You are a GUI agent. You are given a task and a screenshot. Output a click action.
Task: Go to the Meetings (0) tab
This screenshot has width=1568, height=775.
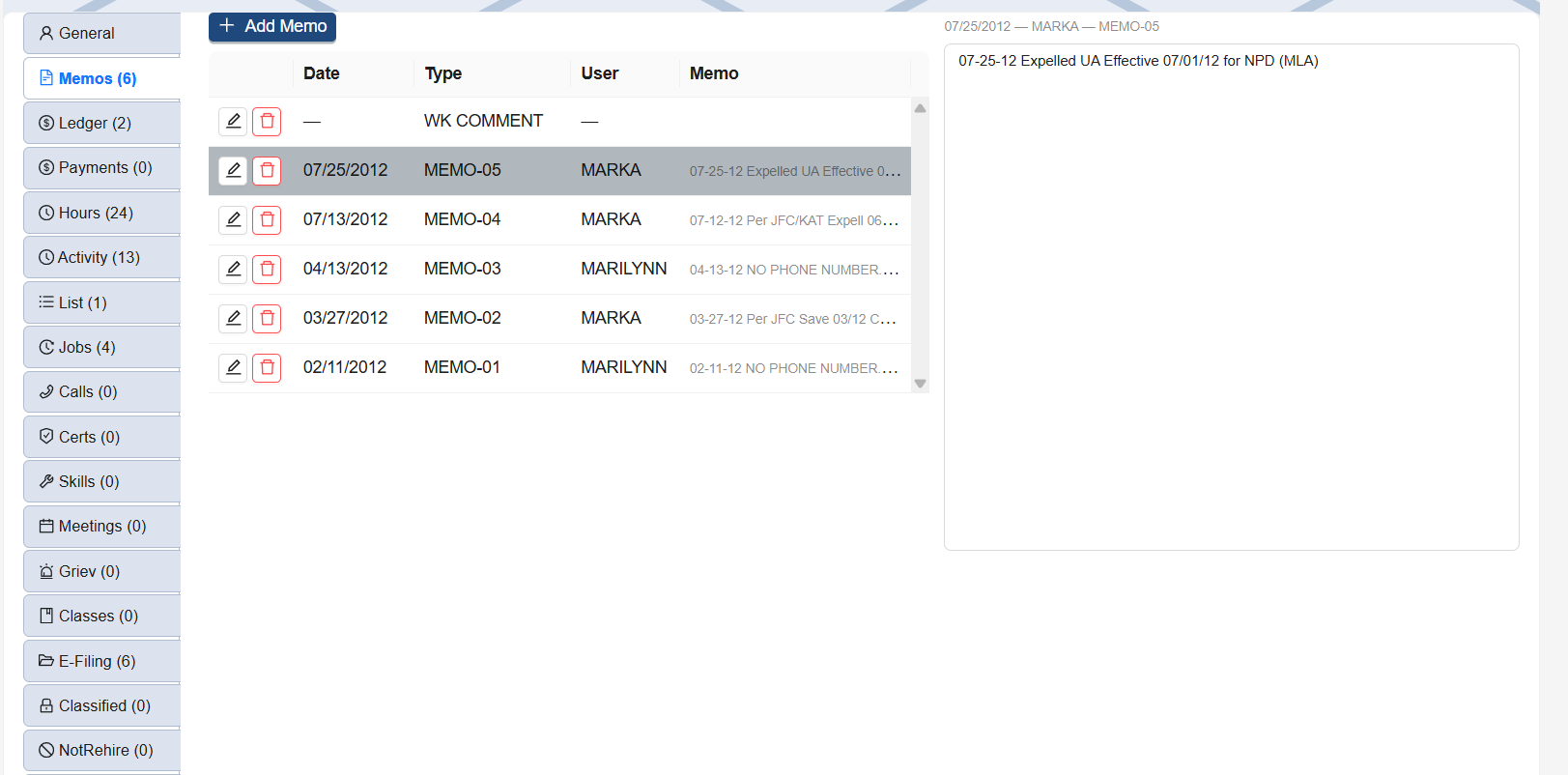pos(101,526)
